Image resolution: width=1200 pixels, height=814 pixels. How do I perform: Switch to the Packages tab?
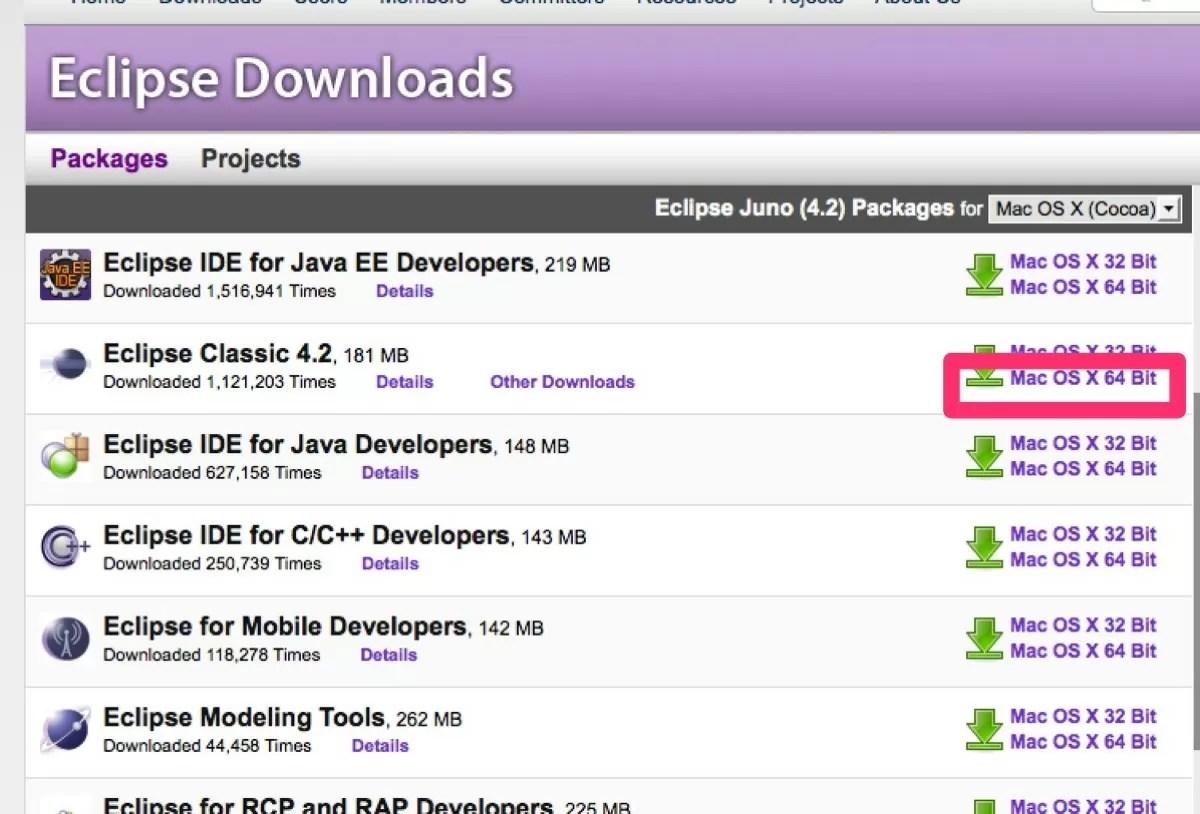(109, 159)
